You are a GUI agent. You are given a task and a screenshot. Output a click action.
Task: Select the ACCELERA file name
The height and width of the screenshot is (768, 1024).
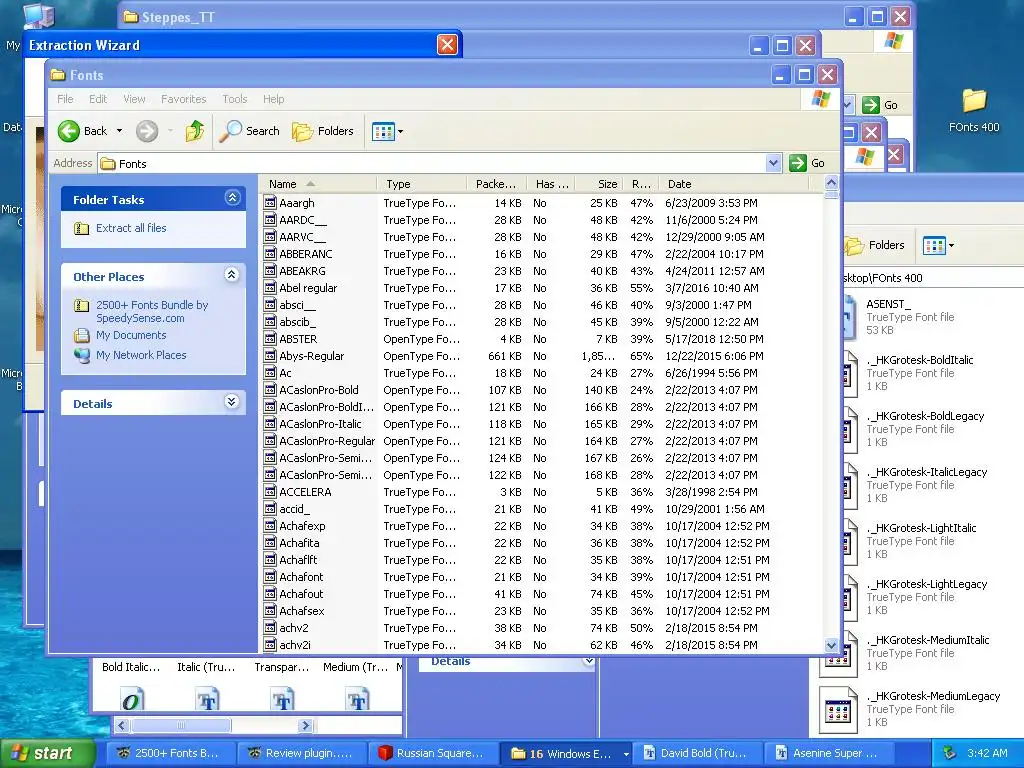coord(305,492)
